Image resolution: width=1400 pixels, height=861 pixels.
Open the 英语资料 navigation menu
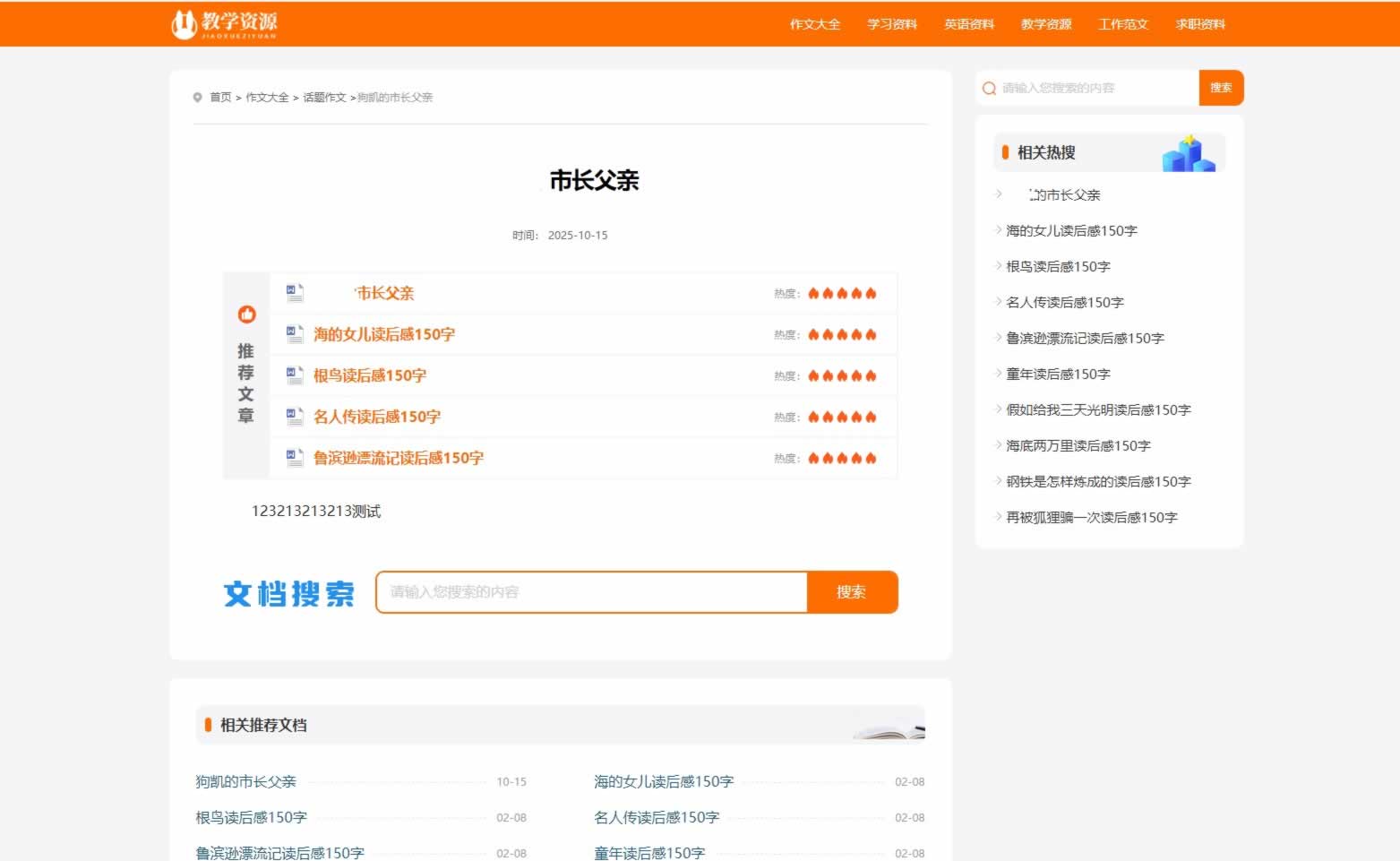(x=969, y=25)
